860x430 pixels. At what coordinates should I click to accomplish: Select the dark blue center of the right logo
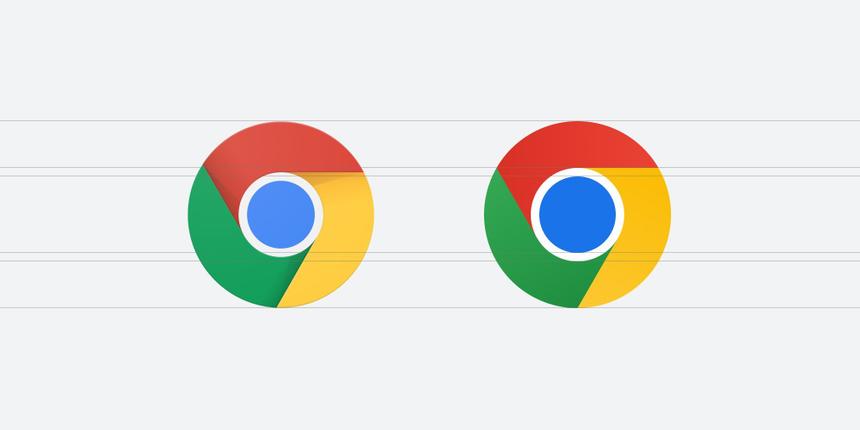tap(578, 214)
